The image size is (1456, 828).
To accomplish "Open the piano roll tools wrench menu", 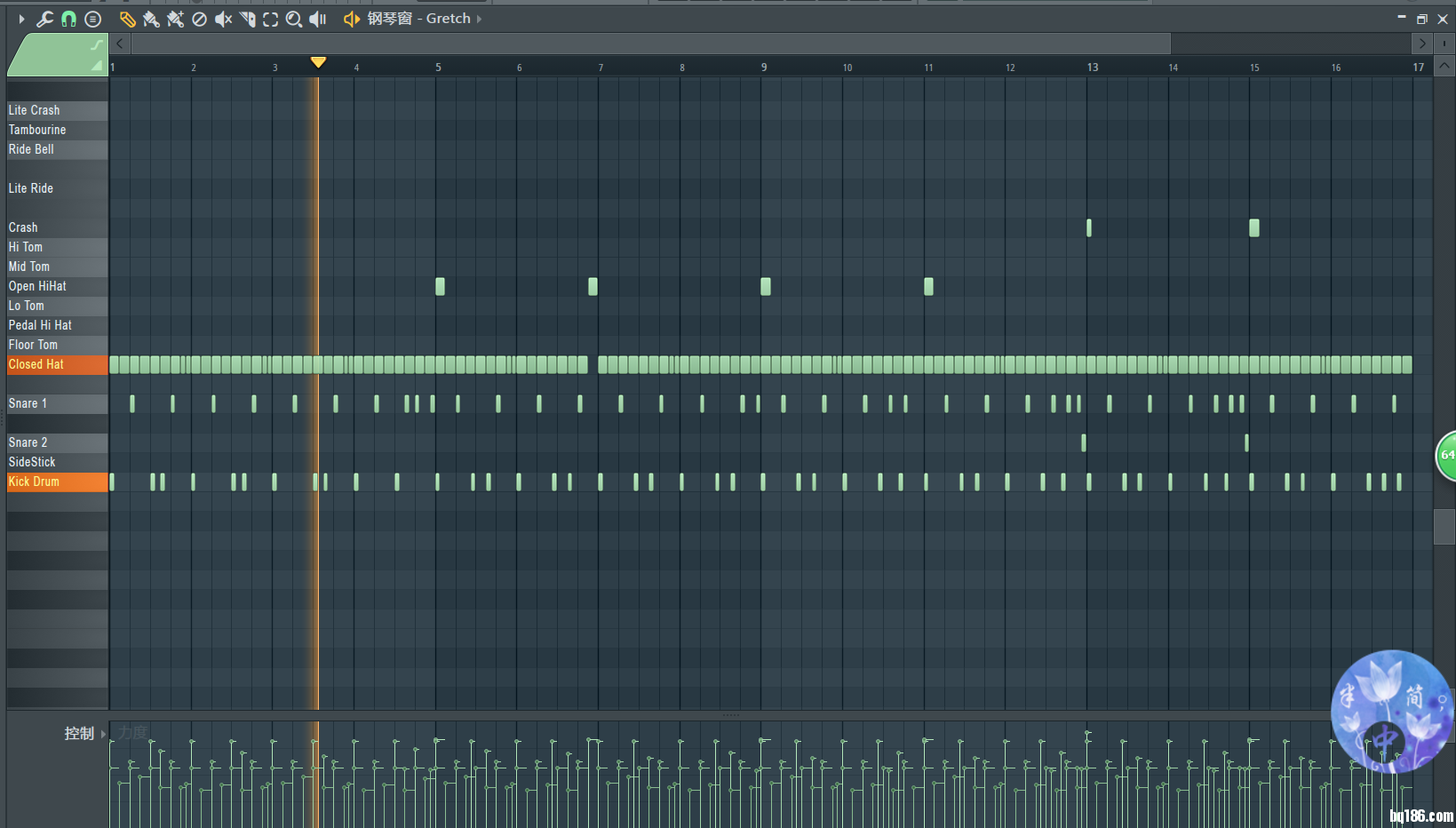I will click(44, 19).
